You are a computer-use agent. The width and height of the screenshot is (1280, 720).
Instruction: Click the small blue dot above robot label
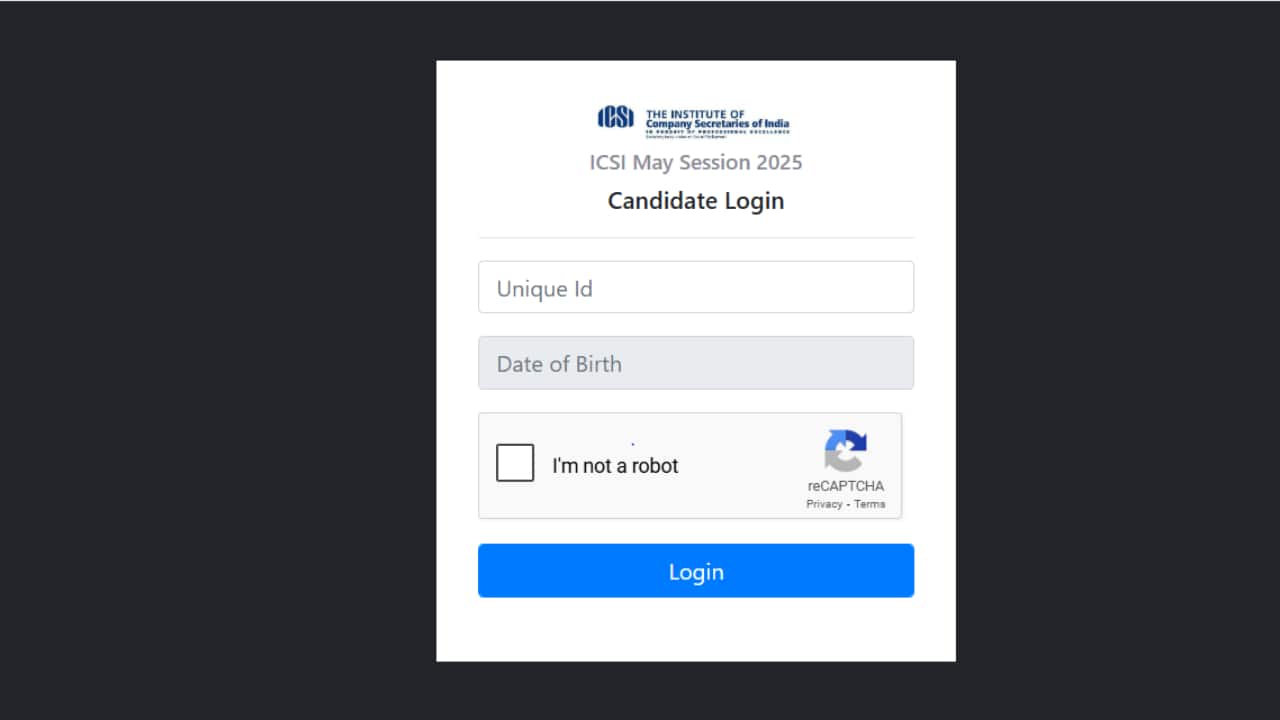[633, 444]
